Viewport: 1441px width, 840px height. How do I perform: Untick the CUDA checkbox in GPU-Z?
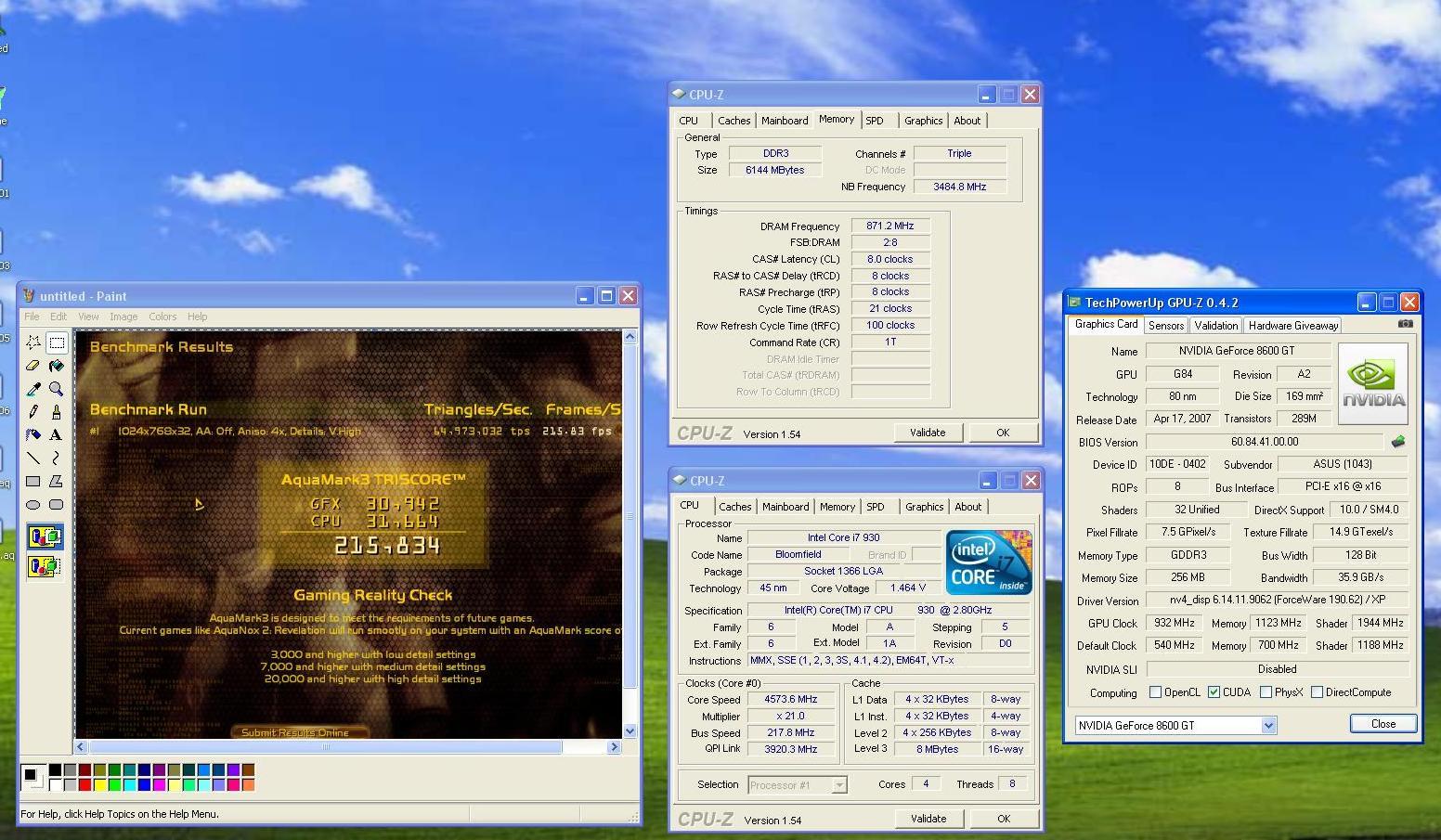1214,692
